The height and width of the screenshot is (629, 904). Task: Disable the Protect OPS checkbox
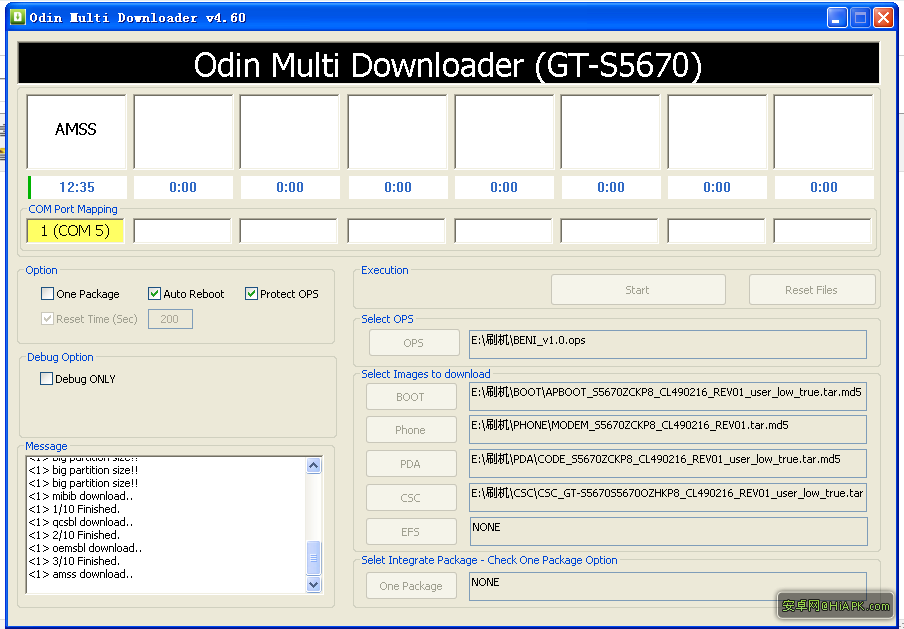(x=251, y=294)
